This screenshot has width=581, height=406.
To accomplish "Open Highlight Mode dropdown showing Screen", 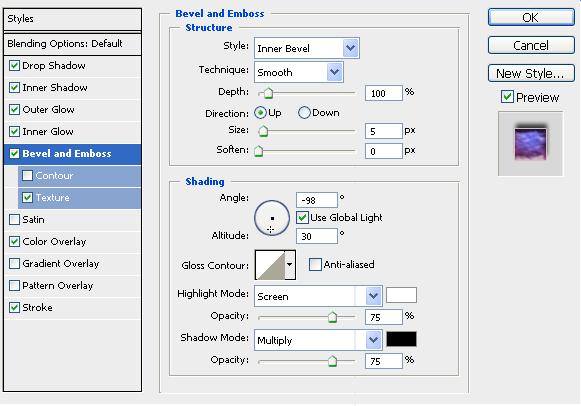I will click(318, 296).
